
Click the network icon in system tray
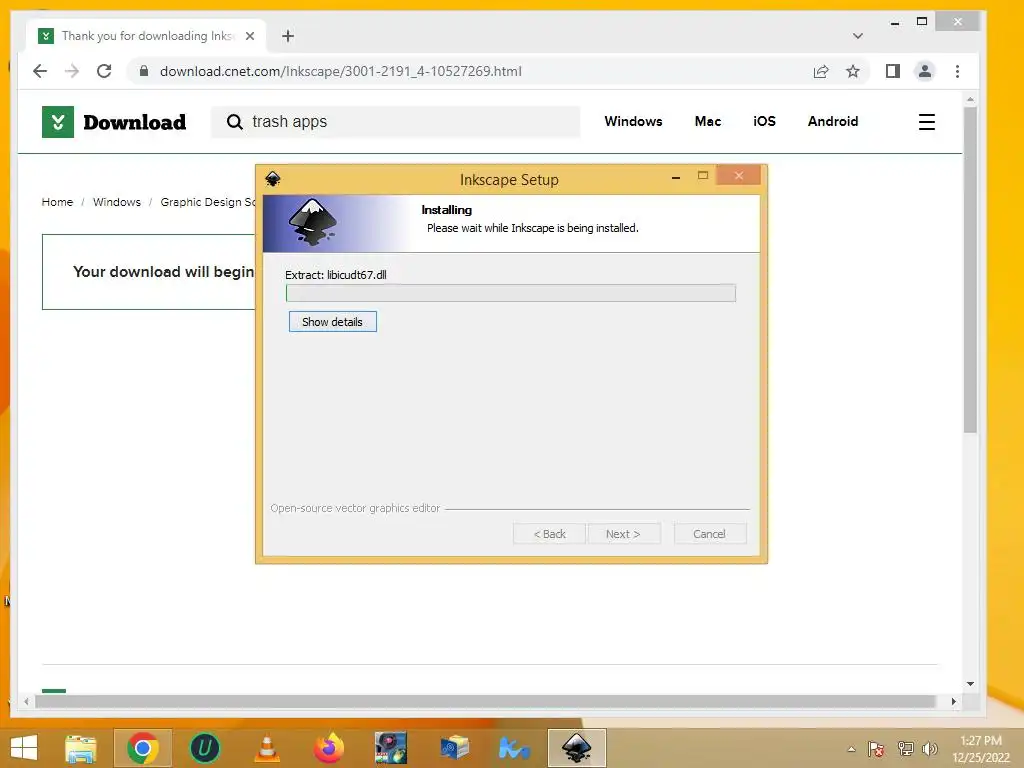[x=906, y=749]
